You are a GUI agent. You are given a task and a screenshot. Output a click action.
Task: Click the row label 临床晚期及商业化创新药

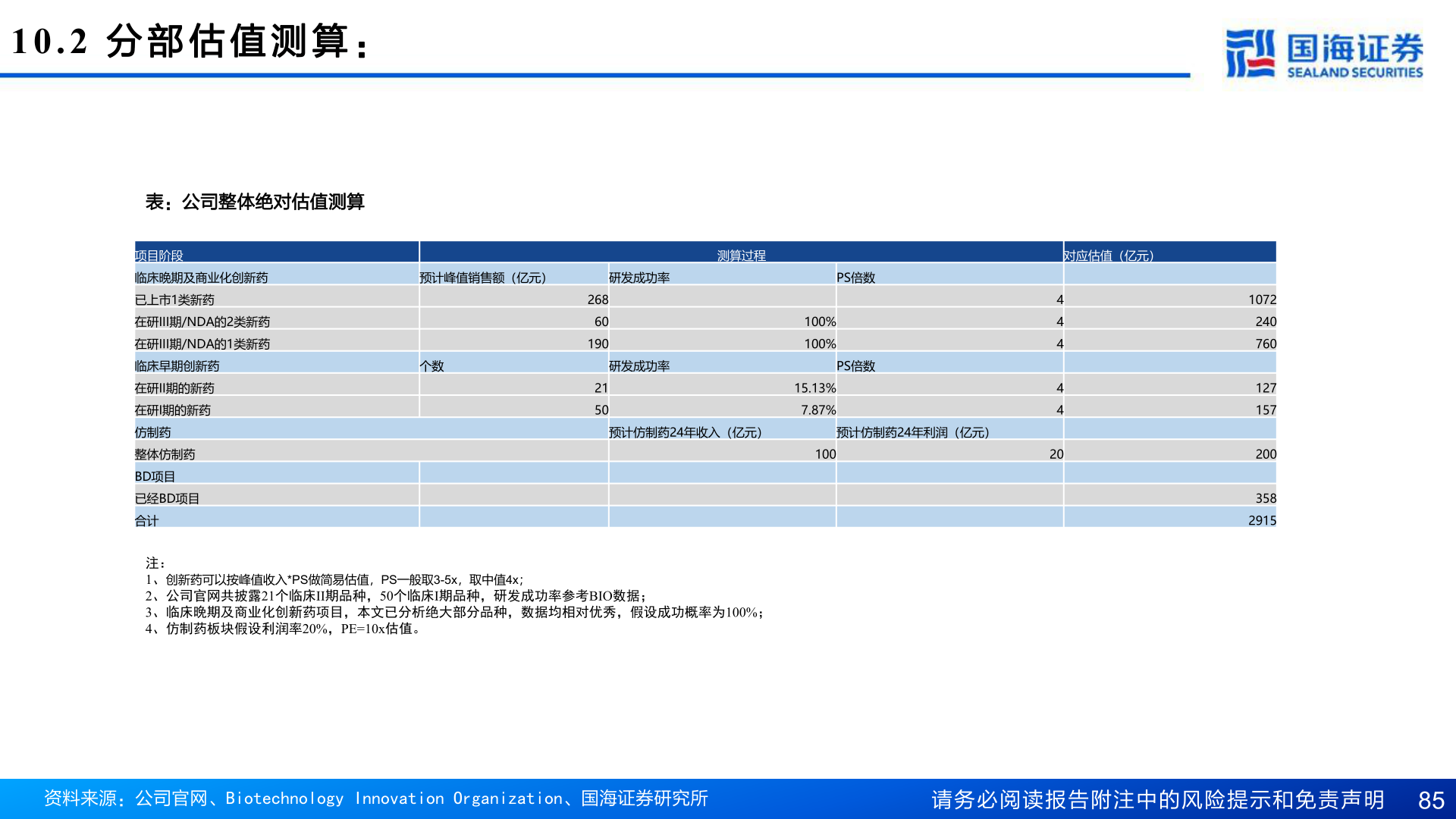pyautogui.click(x=201, y=278)
